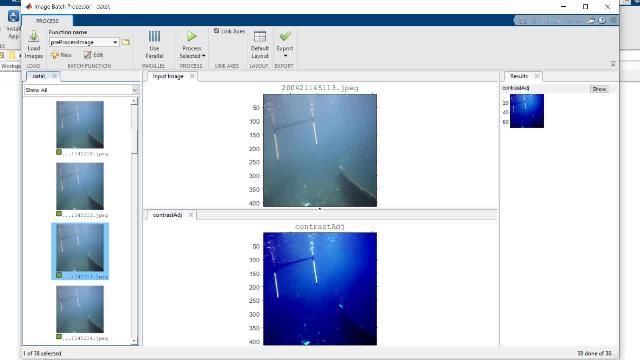Click the contrastAdj label in Results
Image resolution: width=640 pixels, height=360 pixels.
[516, 88]
